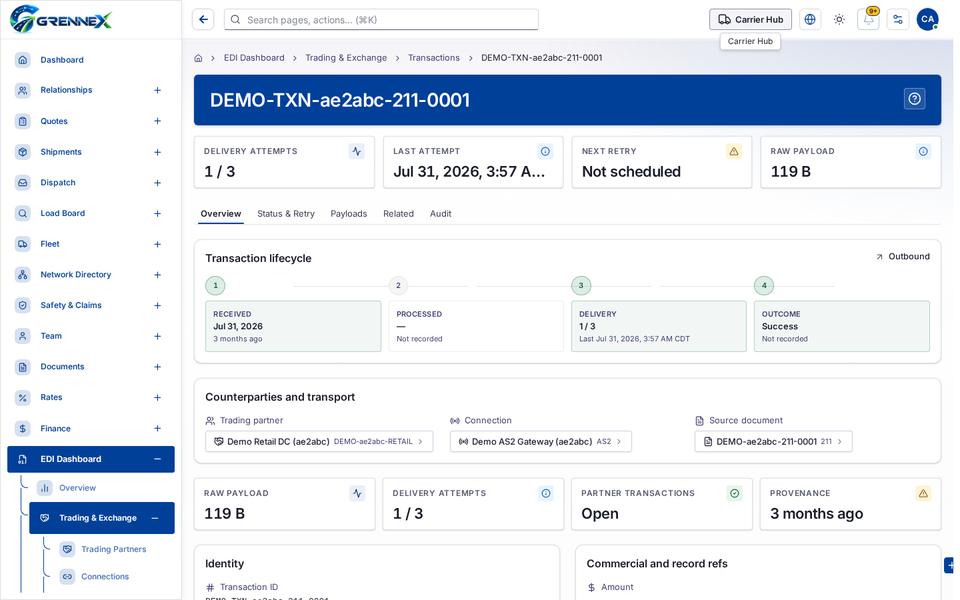Image resolution: width=960 pixels, height=600 pixels.
Task: Click the home breadcrumb icon
Action: click(198, 58)
